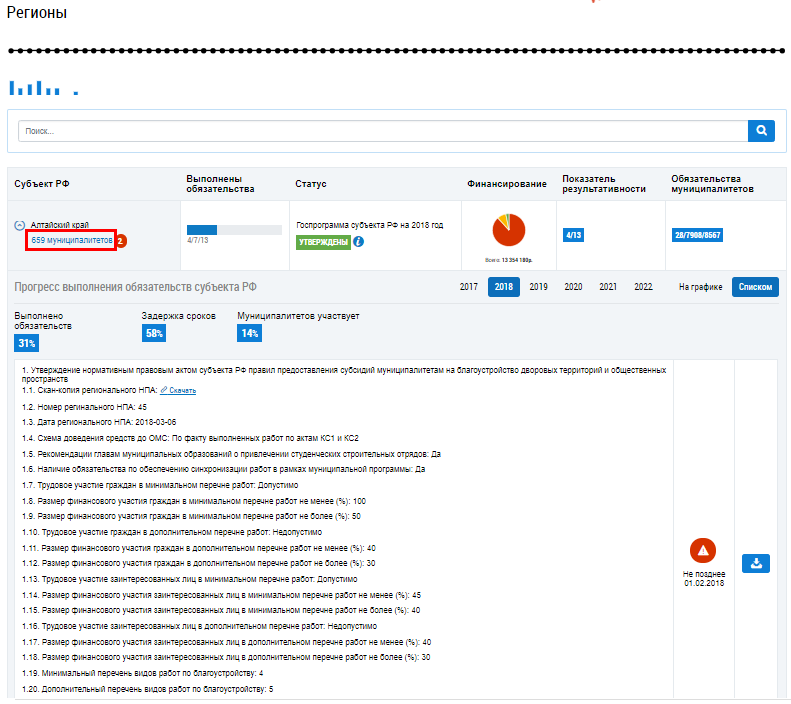791x704 pixels.
Task: Collapse the Алтайский край row
Action: tap(20, 226)
